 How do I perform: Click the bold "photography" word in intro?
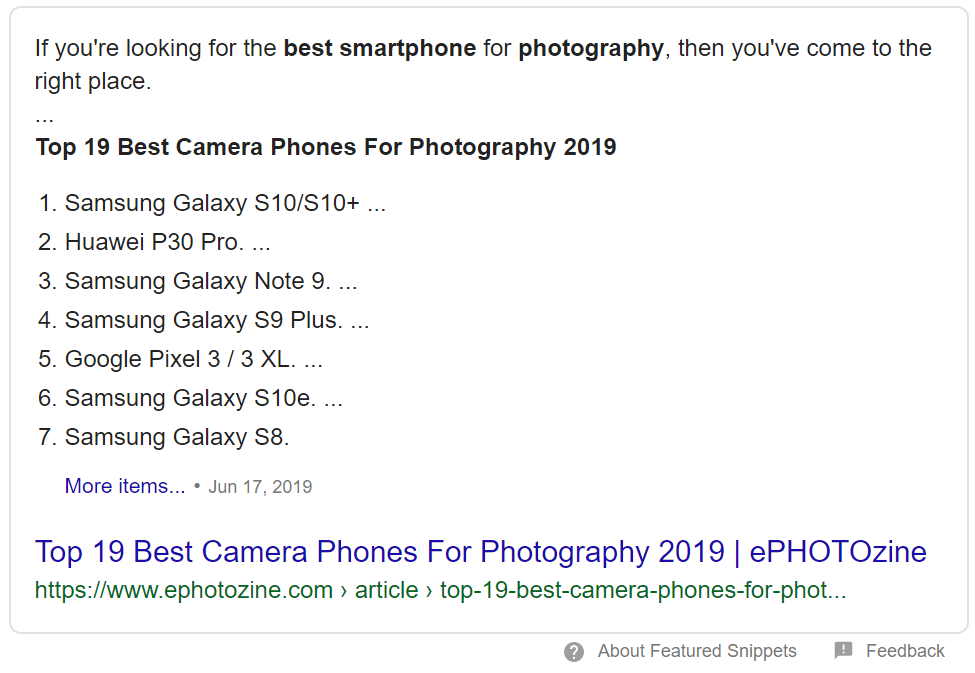[x=591, y=49]
